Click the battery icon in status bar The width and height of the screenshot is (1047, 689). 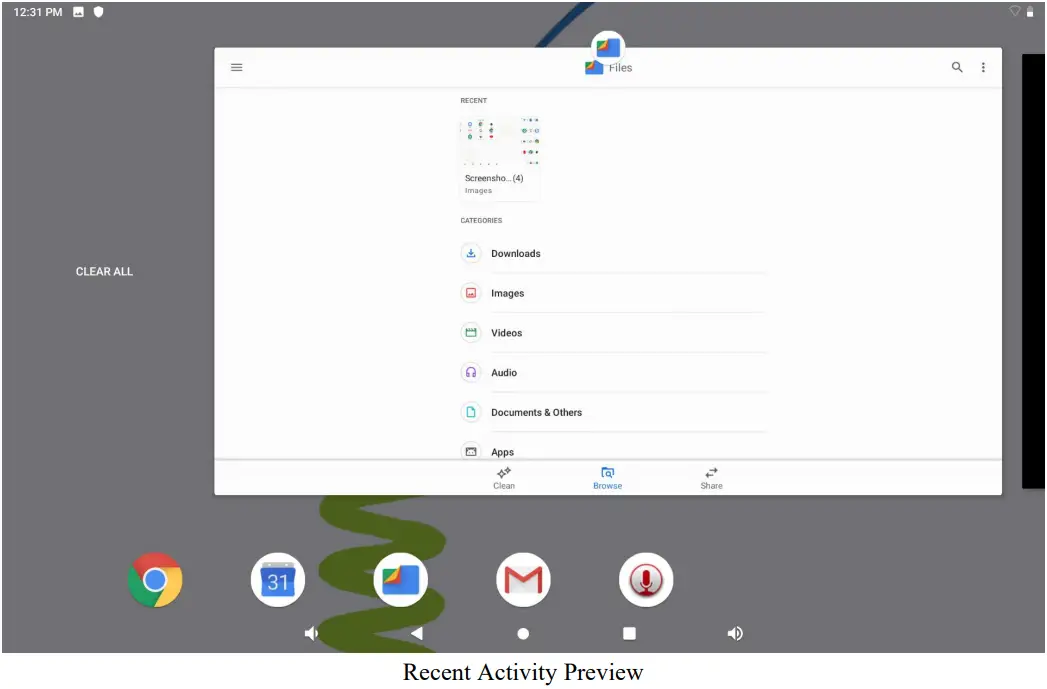1030,11
